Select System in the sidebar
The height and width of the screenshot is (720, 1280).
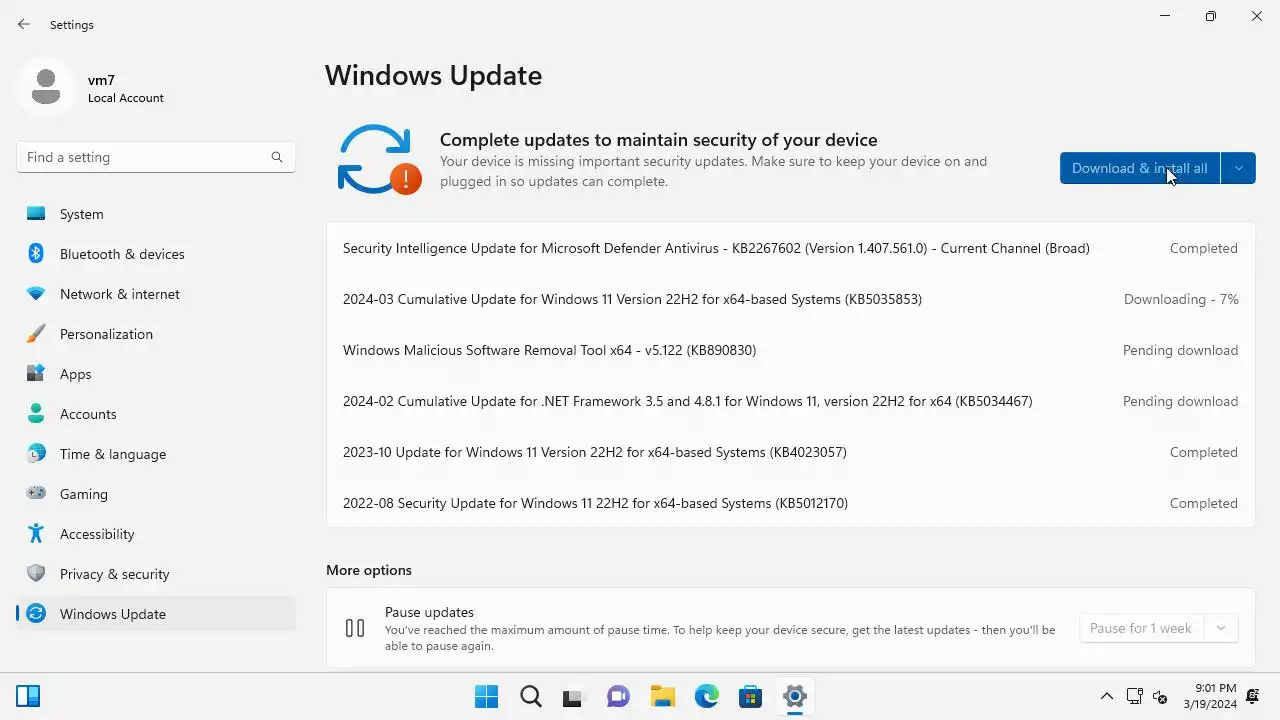click(156, 214)
